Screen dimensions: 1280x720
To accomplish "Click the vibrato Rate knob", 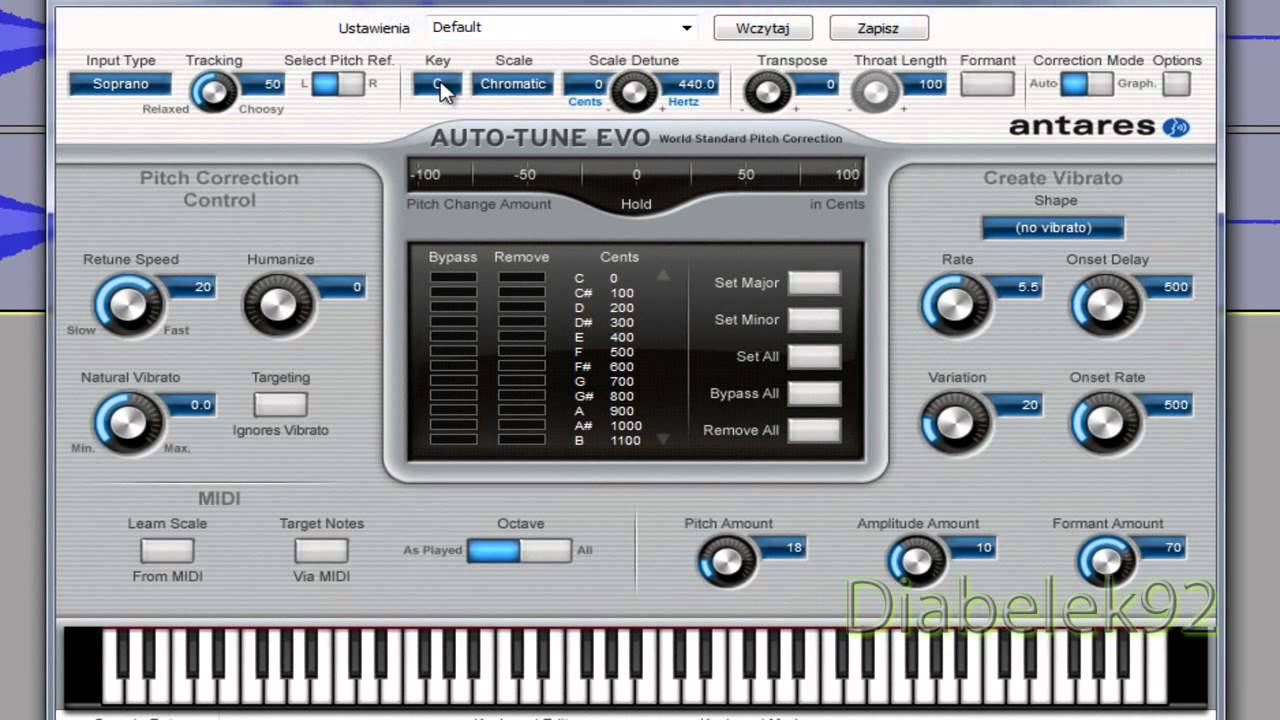I will [x=955, y=305].
